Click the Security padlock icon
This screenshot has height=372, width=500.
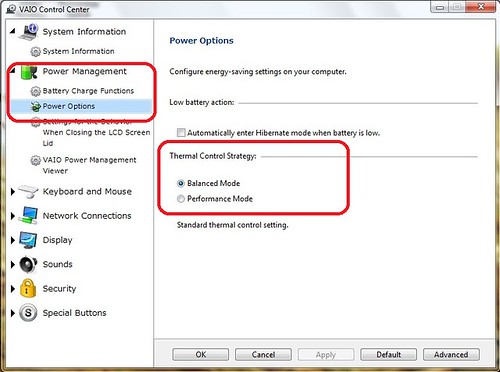[x=28, y=288]
